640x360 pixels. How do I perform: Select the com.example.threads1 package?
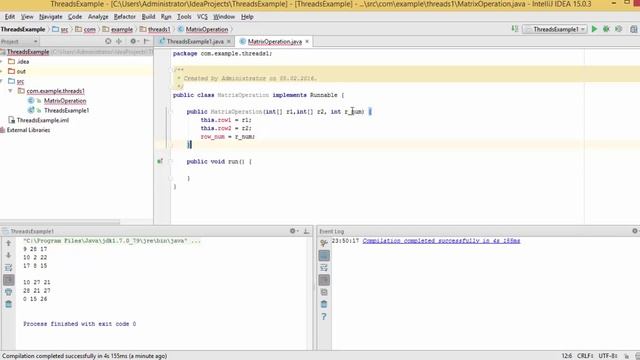click(56, 91)
